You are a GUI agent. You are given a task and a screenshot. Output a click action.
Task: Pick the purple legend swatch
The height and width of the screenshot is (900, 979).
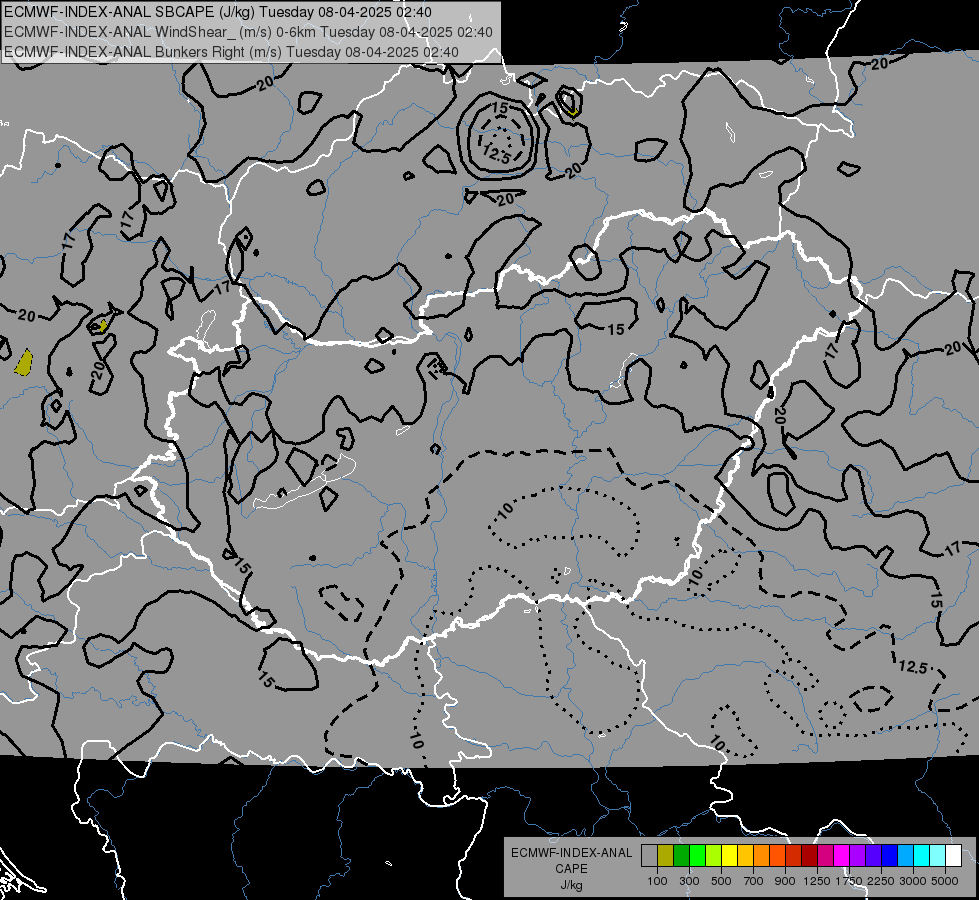pyautogui.click(x=858, y=856)
